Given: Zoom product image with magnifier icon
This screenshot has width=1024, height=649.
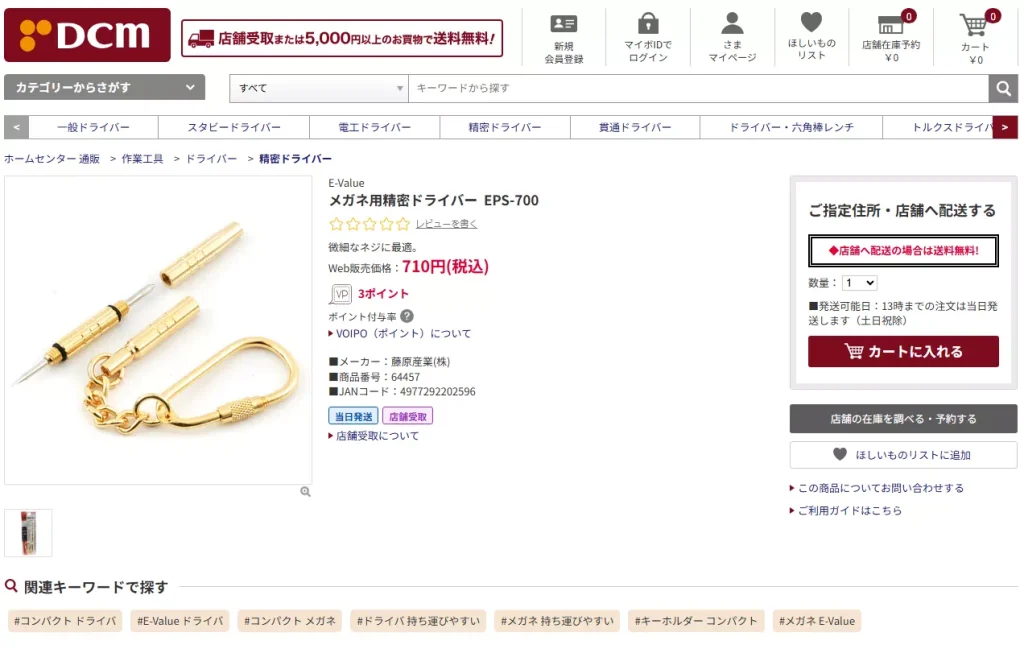Looking at the screenshot, I should pos(305,492).
